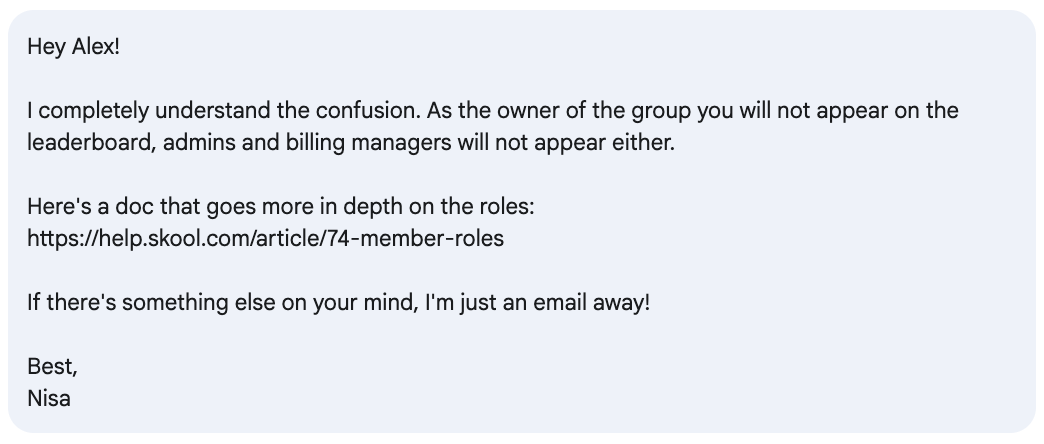1044x444 pixels.
Task: Open the help.skool.com member-roles URL
Action: 266,238
